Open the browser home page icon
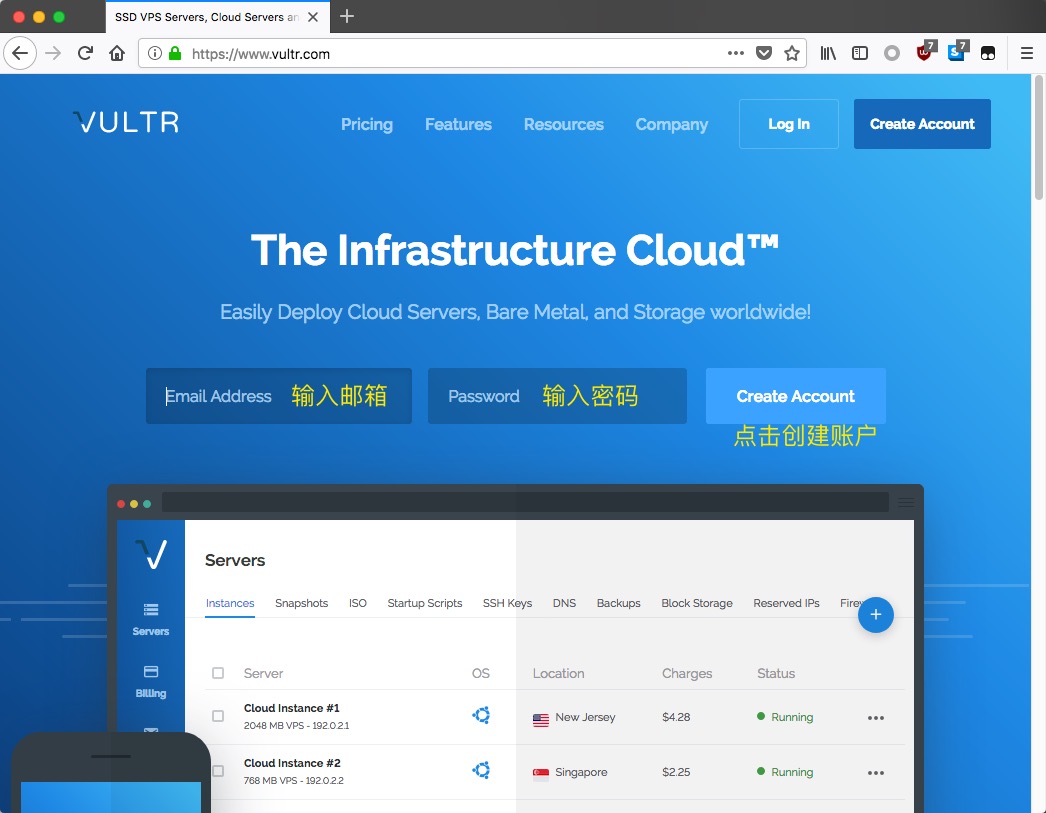1046x813 pixels. 117,53
